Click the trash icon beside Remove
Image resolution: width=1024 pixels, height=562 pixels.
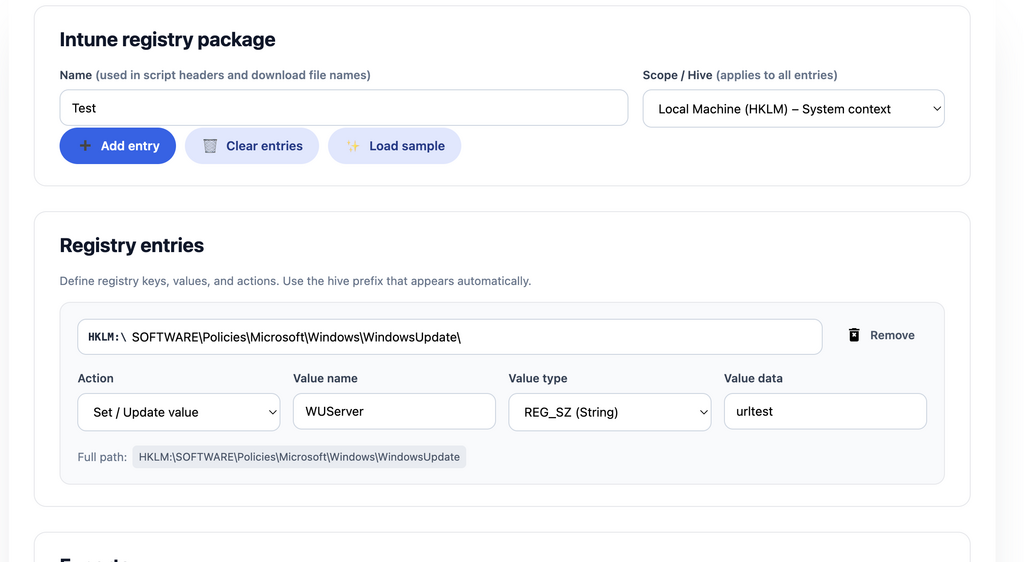tap(854, 336)
